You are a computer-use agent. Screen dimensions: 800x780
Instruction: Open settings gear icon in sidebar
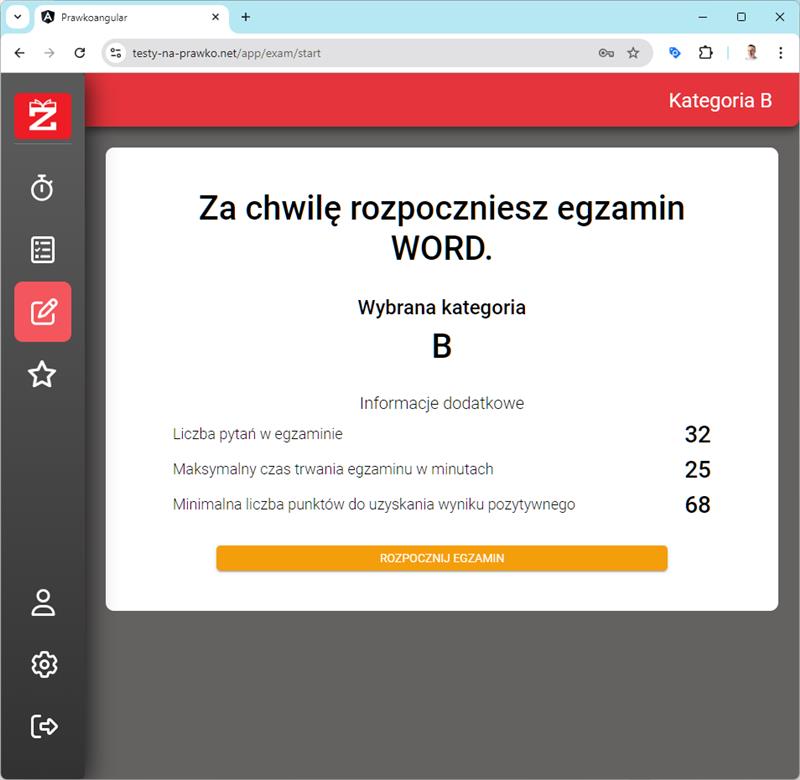(x=43, y=664)
